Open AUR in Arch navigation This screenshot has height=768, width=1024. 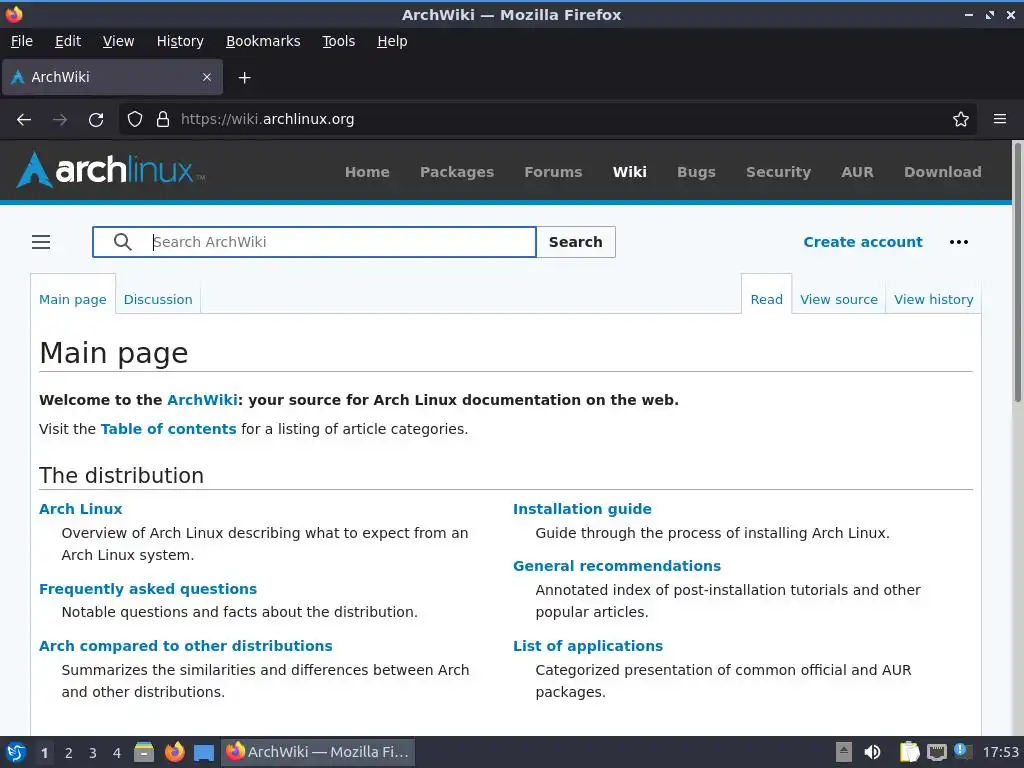tap(857, 172)
